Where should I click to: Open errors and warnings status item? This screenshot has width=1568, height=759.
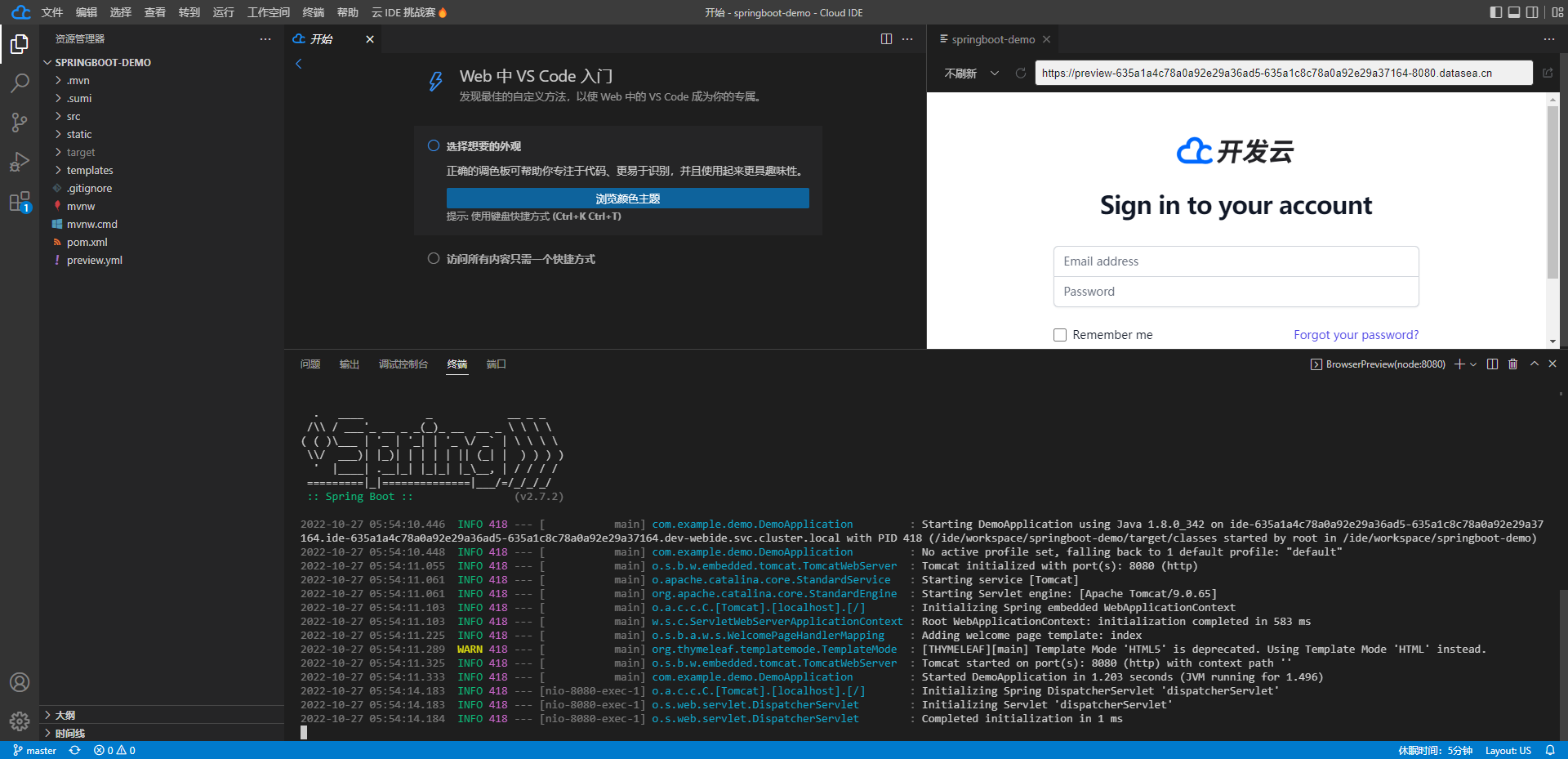click(114, 750)
